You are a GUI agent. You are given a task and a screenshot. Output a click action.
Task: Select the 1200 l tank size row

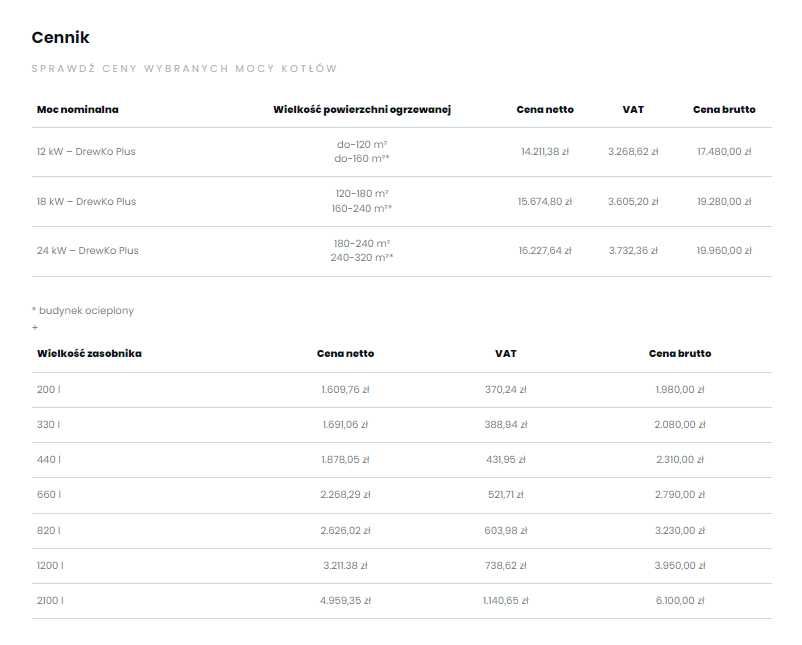(x=50, y=565)
